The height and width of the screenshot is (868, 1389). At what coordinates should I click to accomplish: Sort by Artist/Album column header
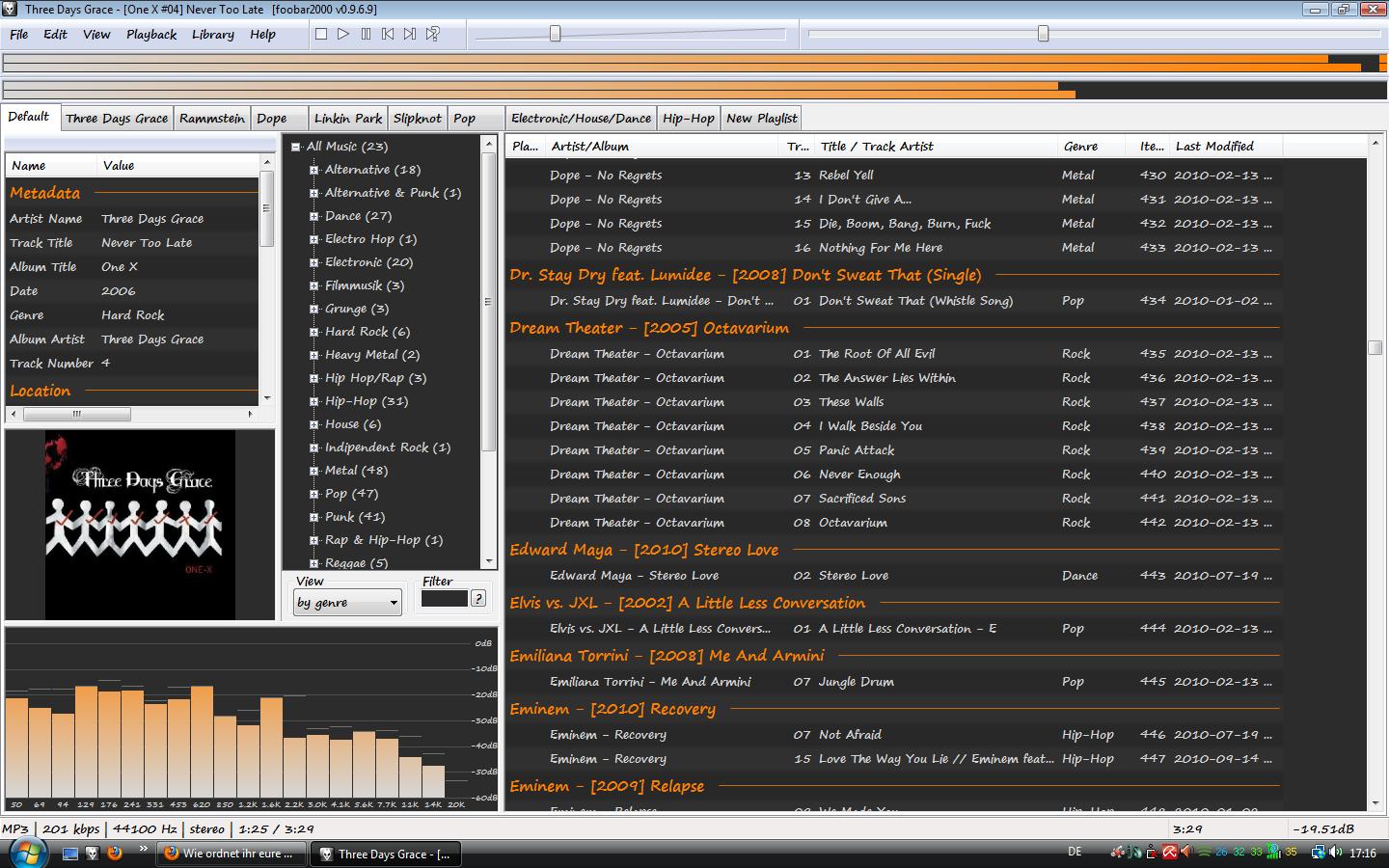pyautogui.click(x=662, y=147)
